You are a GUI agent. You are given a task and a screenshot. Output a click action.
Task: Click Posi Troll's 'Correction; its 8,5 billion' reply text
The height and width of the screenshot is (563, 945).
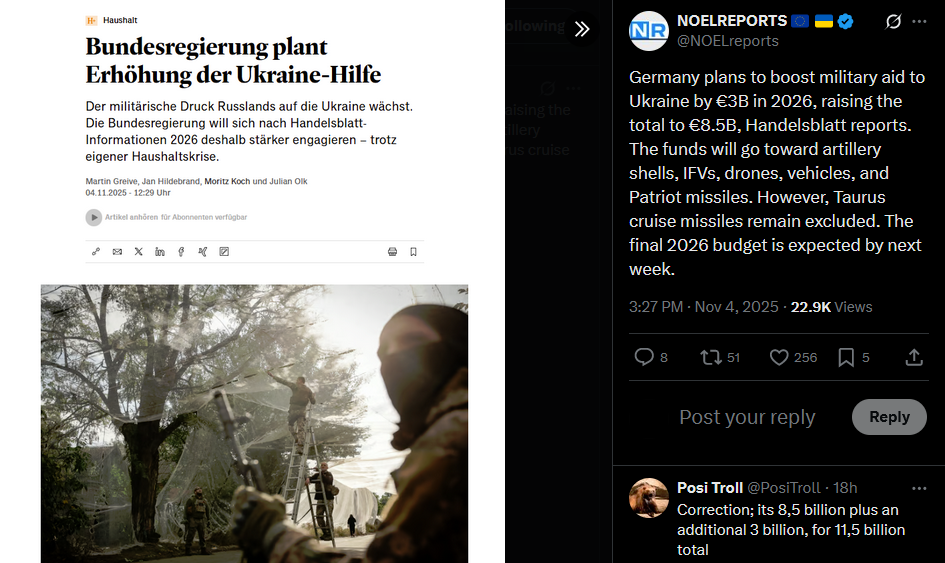[x=791, y=530]
